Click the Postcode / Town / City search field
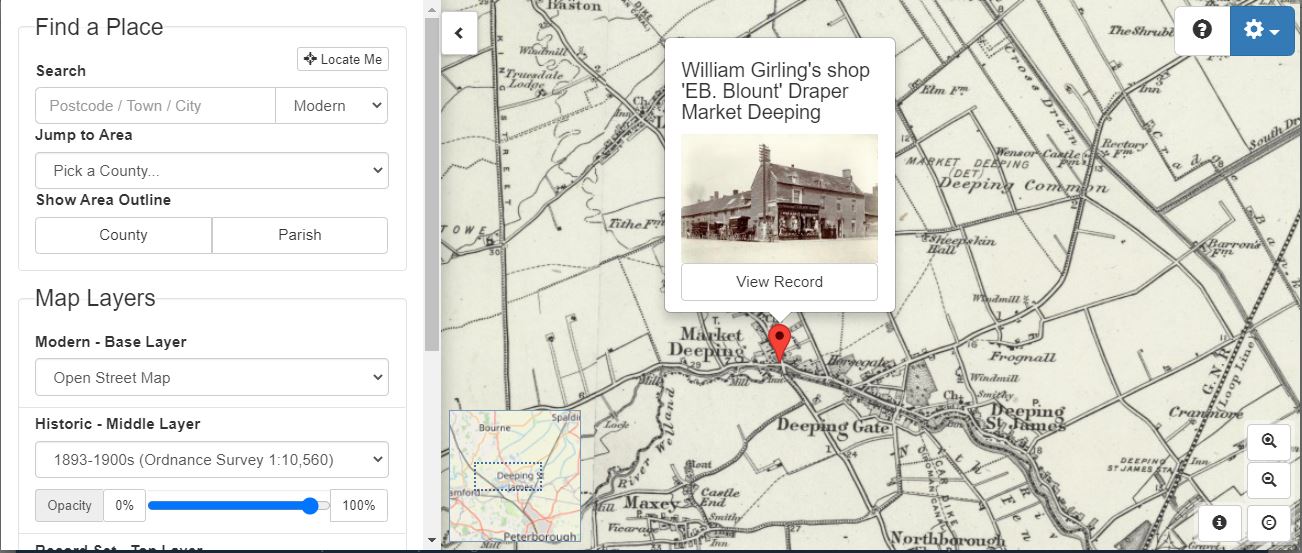 pyautogui.click(x=155, y=106)
